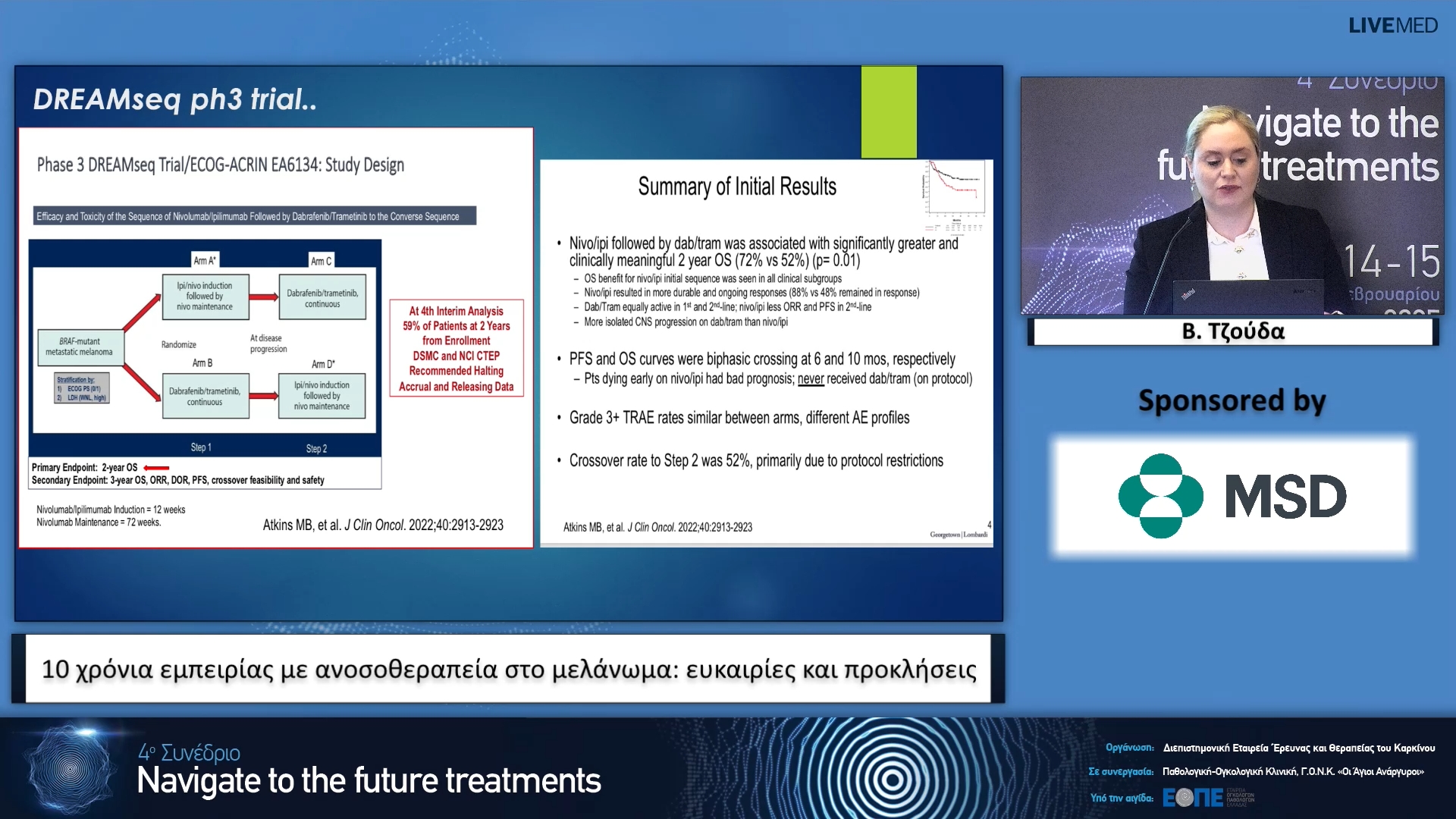Click the Arm C Dabrafenib/trametinib box
This screenshot has height=819, width=1456.
pyautogui.click(x=322, y=298)
